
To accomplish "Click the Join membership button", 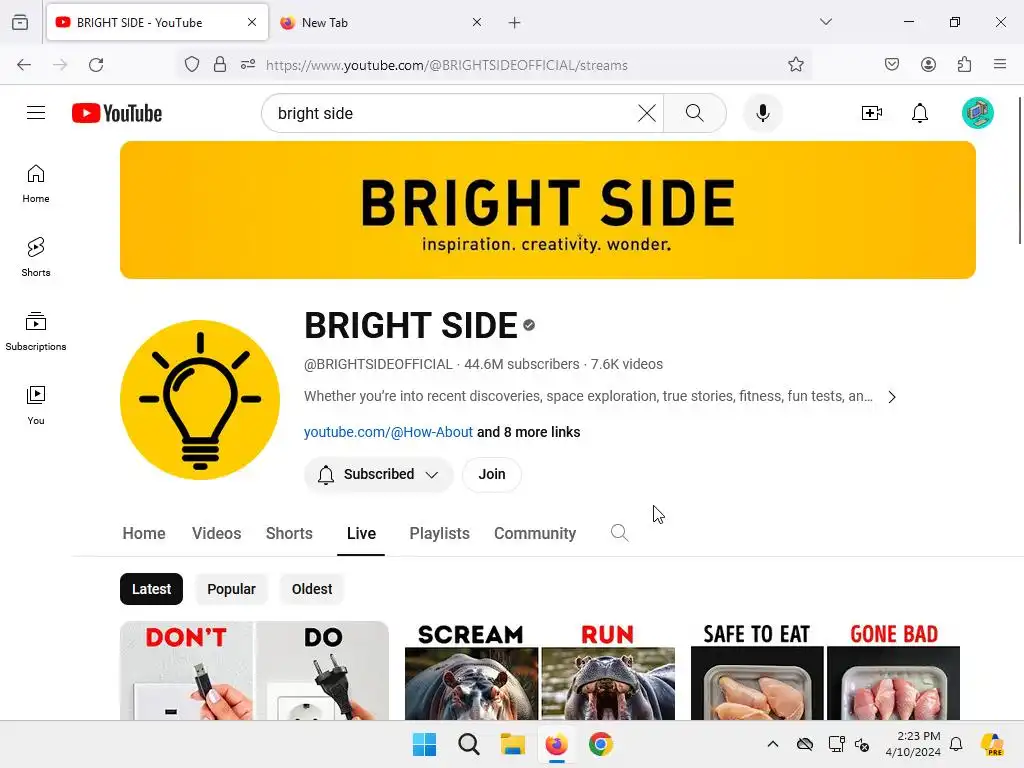I will pos(492,474).
